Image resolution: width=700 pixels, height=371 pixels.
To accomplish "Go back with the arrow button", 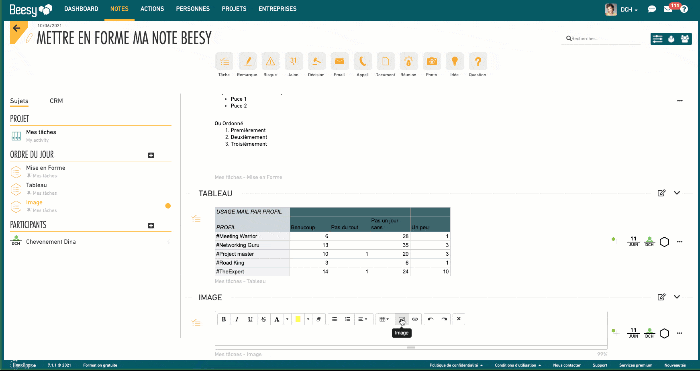I will (x=17, y=29).
